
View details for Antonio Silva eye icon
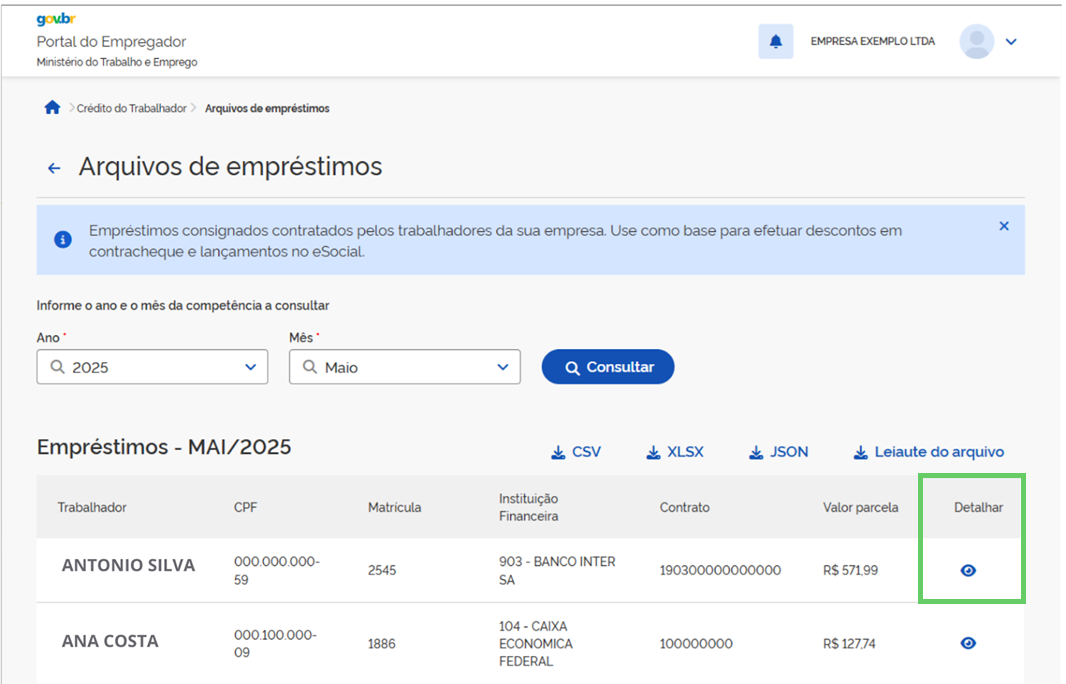(968, 570)
